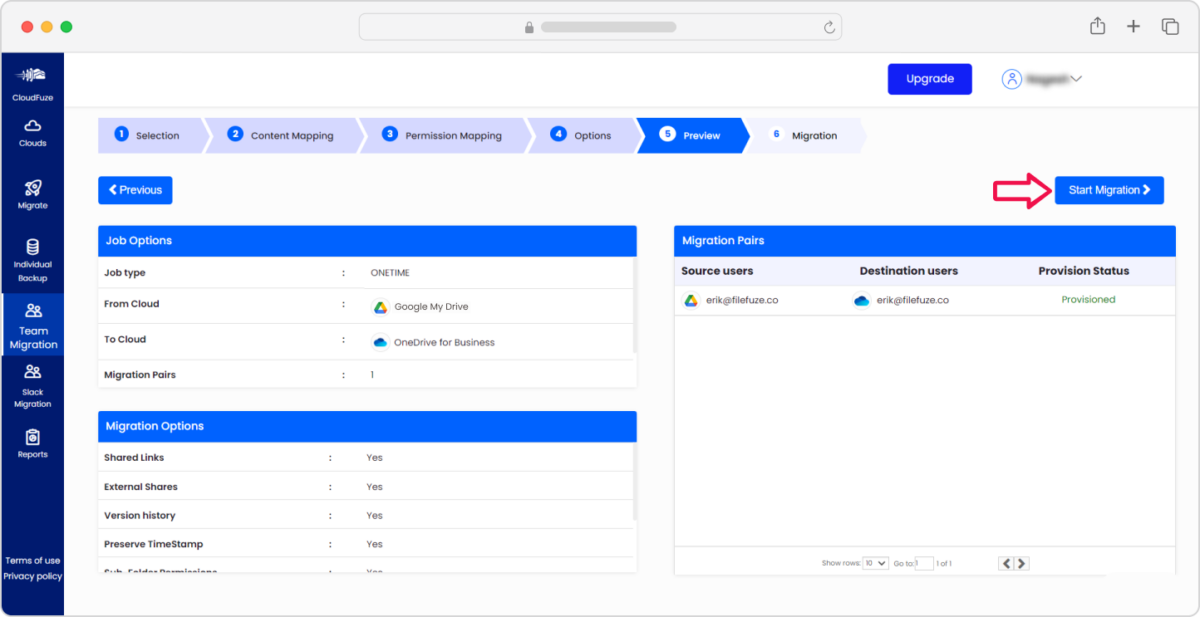Start the migration

(1109, 190)
